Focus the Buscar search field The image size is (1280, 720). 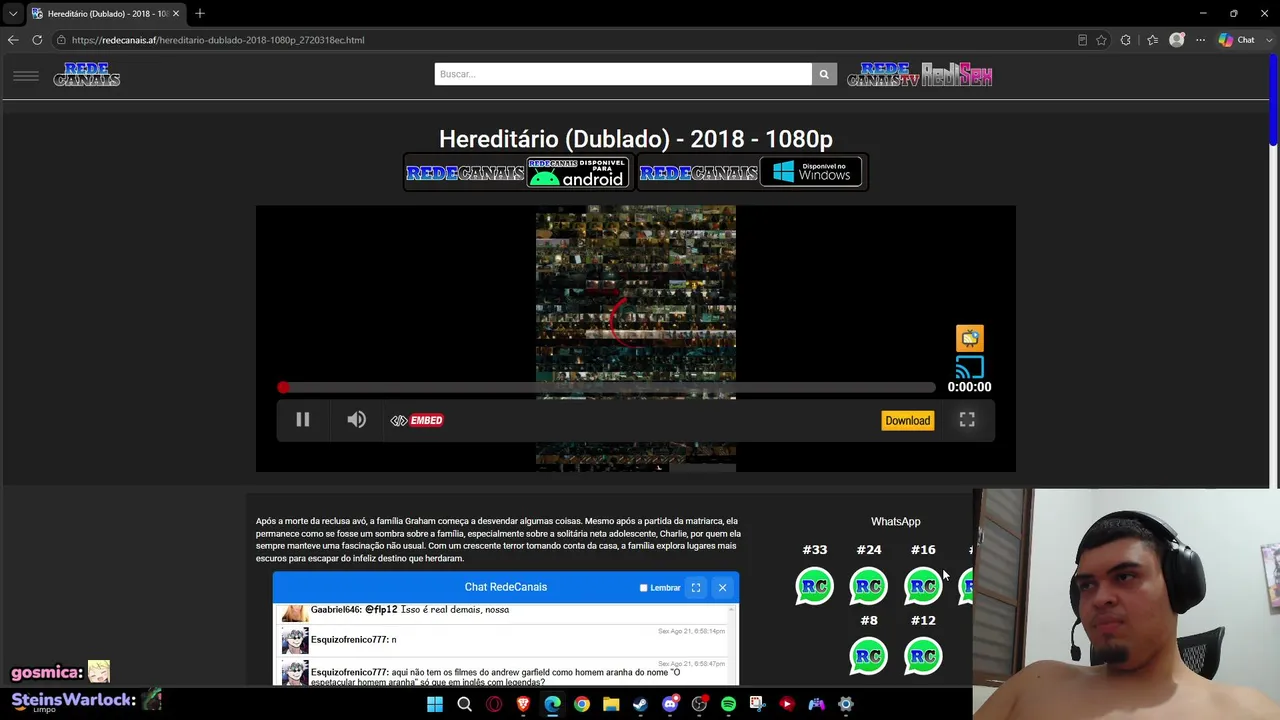623,74
